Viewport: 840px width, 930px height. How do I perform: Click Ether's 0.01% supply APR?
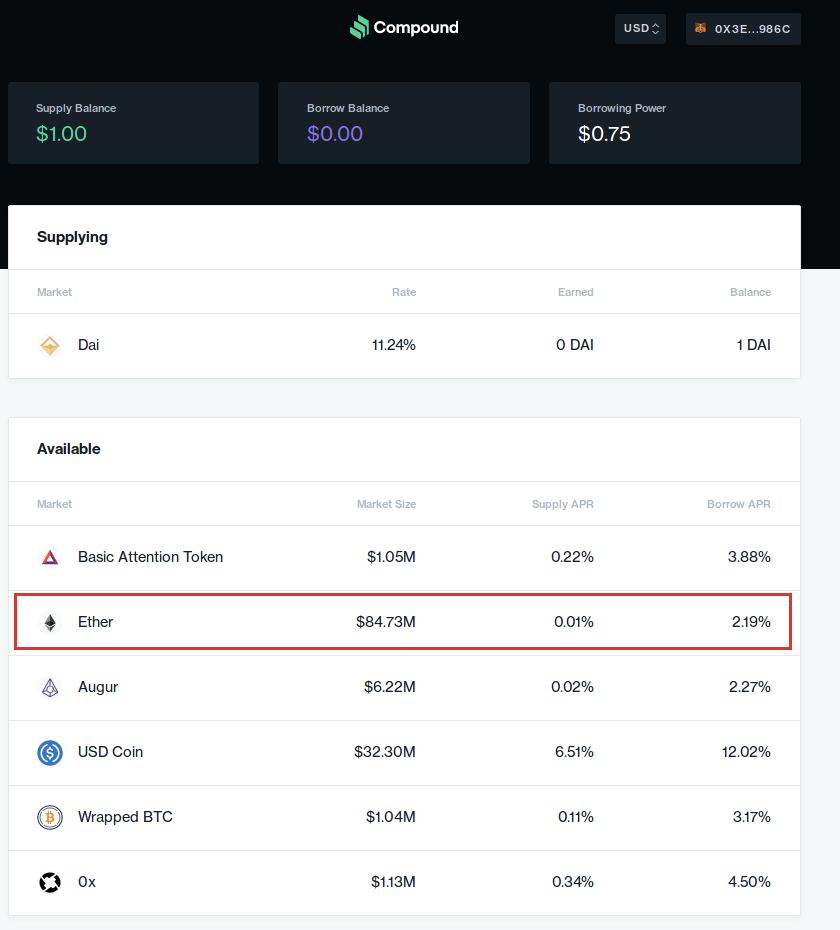click(x=574, y=622)
